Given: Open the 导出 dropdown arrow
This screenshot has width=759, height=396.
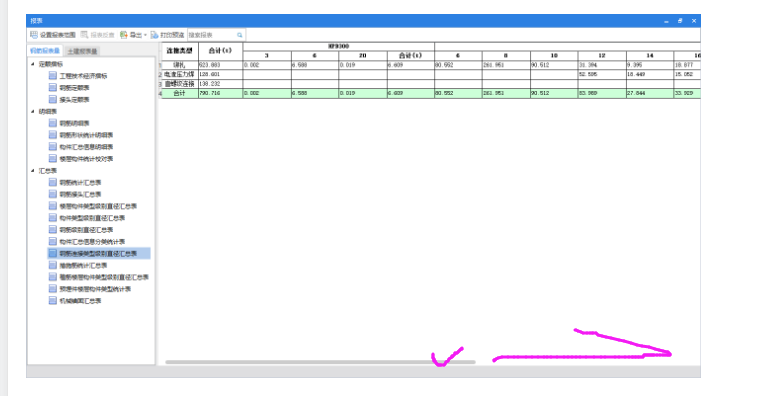Looking at the screenshot, I should coord(145,35).
